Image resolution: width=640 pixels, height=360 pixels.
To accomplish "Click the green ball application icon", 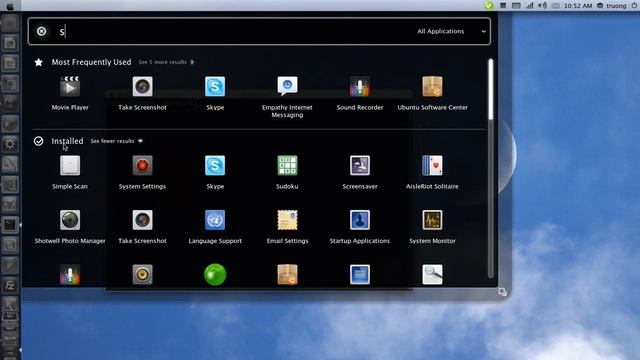I will tap(215, 274).
